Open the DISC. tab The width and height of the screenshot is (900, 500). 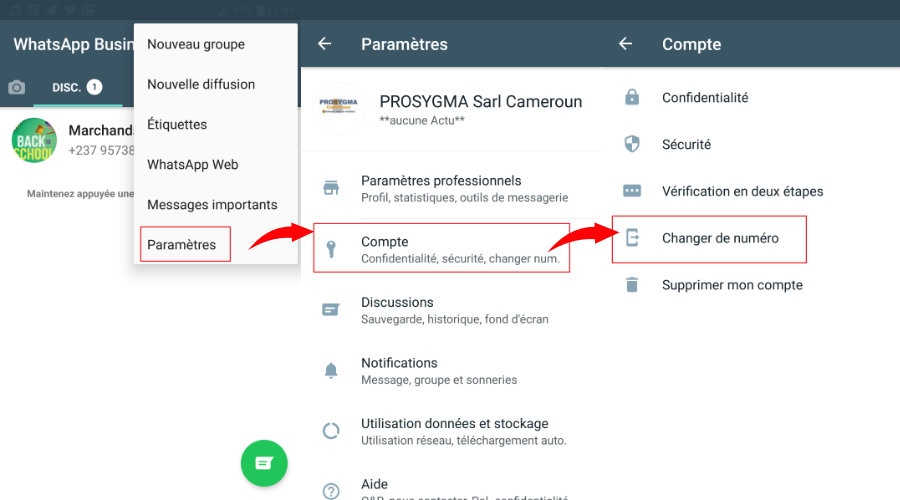pos(77,87)
